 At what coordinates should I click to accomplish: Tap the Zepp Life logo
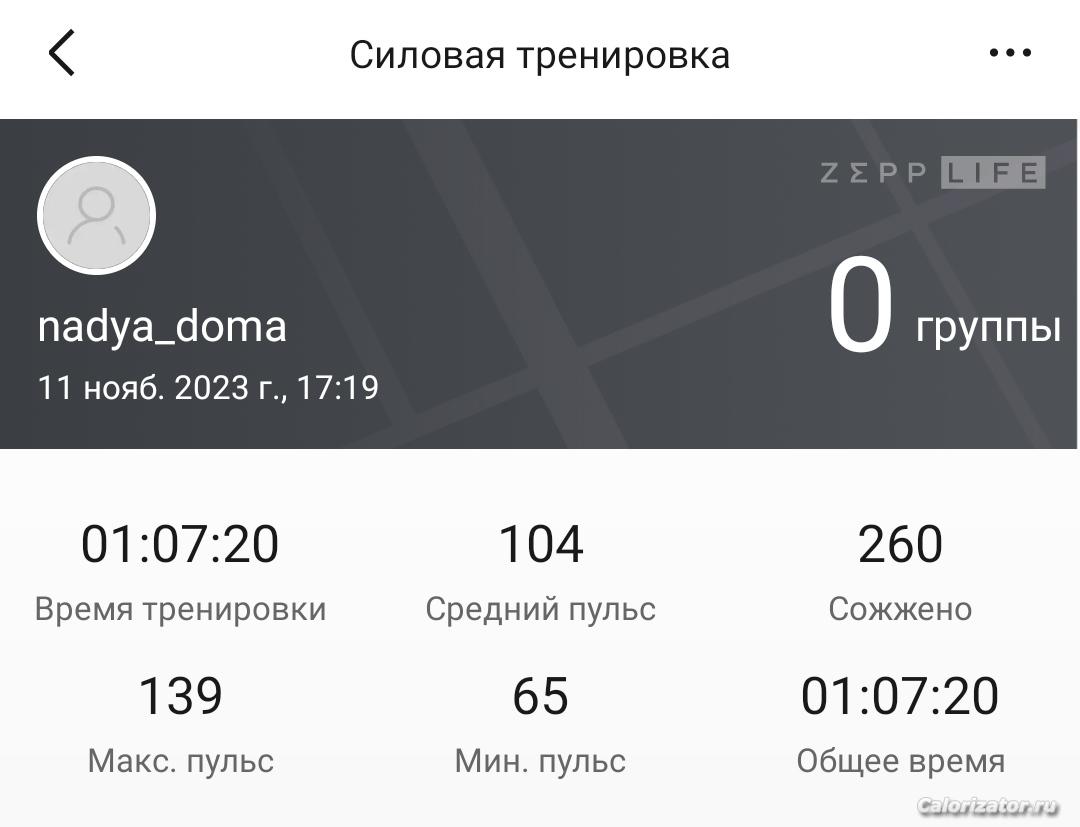(x=933, y=172)
